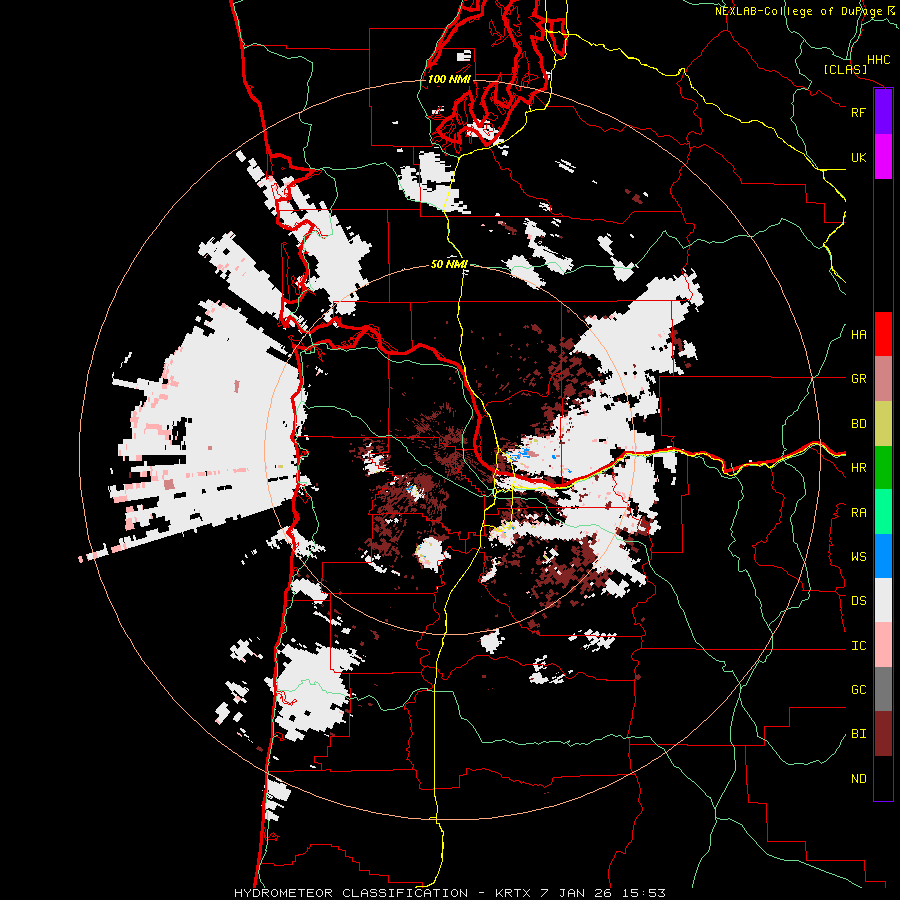900x900 pixels.
Task: Click the RA legend label
Action: point(858,513)
